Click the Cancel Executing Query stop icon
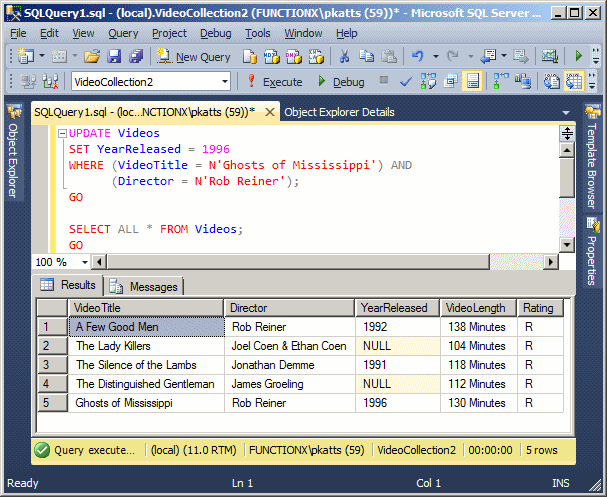Screen dimensions: 607x497 tap(384, 81)
